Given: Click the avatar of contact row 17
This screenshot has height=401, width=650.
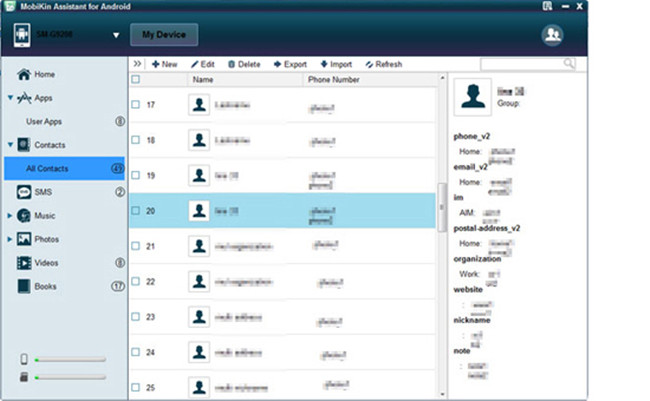Looking at the screenshot, I should point(199,105).
